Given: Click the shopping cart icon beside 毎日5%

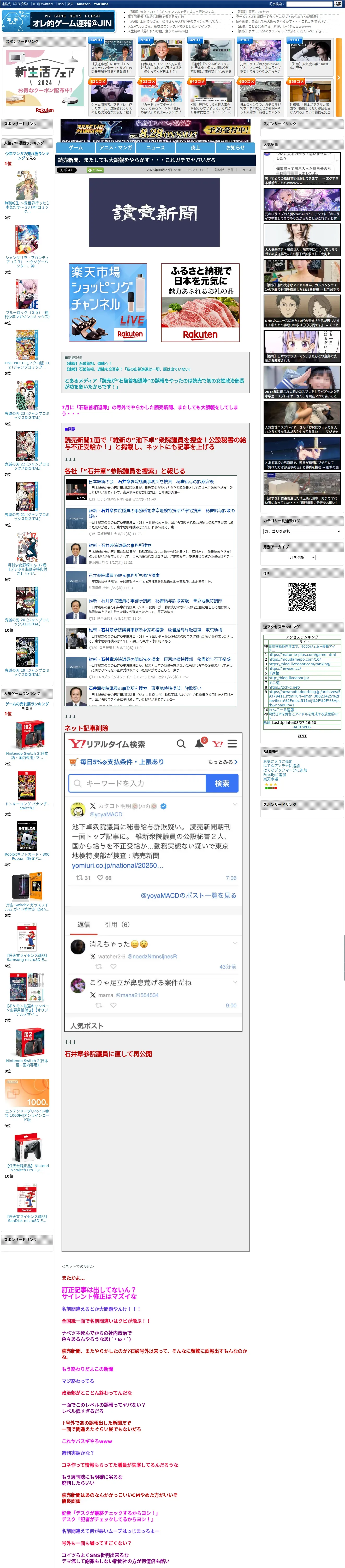Looking at the screenshot, I should tap(74, 762).
